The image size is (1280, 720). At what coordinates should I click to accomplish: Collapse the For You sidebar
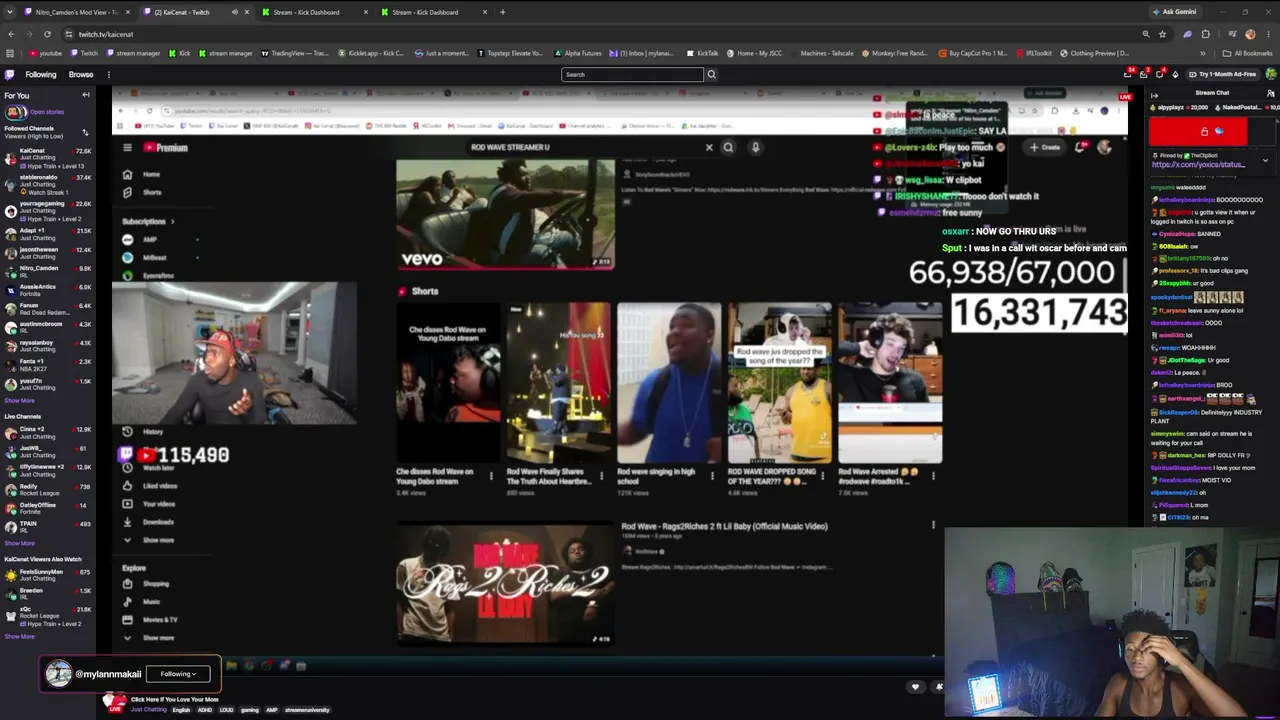point(86,95)
